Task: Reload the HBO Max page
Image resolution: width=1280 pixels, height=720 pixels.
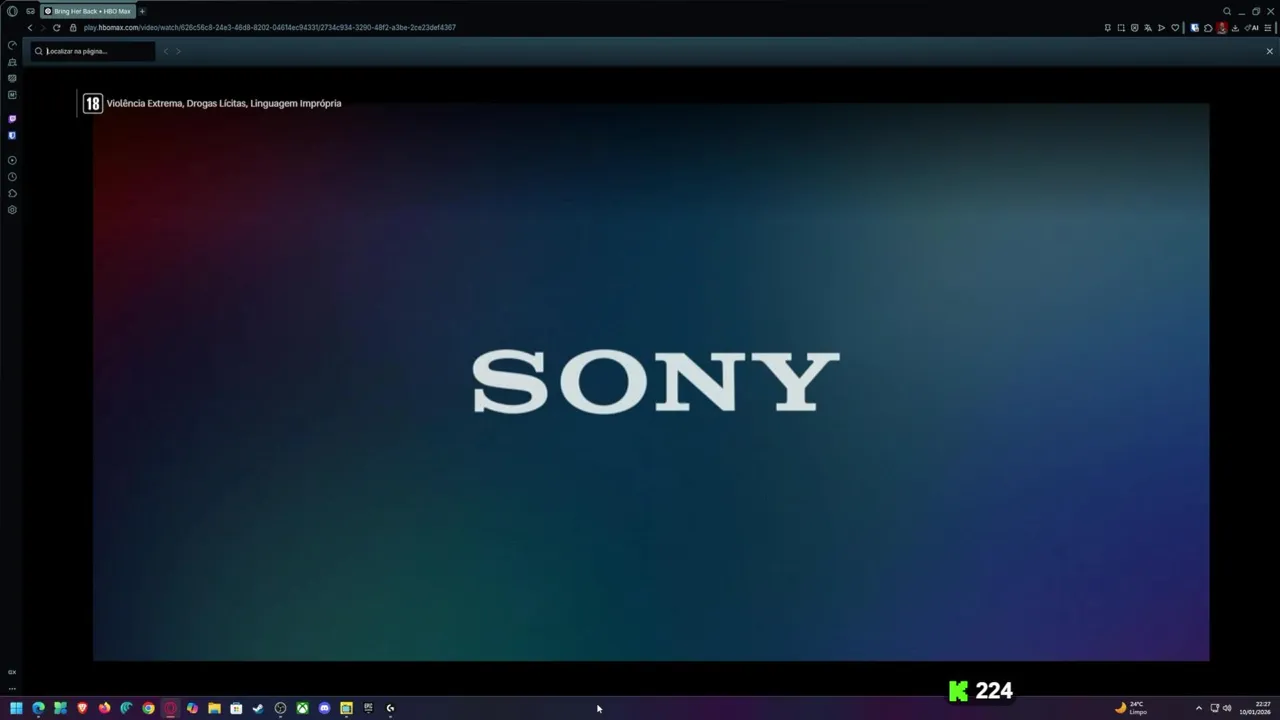Action: coord(56,28)
